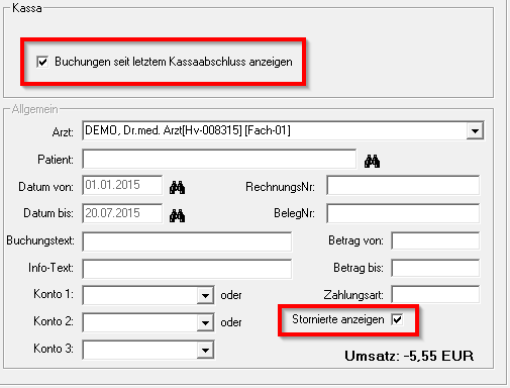
Task: Open the Konto 1 dropdown
Action: coord(205,295)
